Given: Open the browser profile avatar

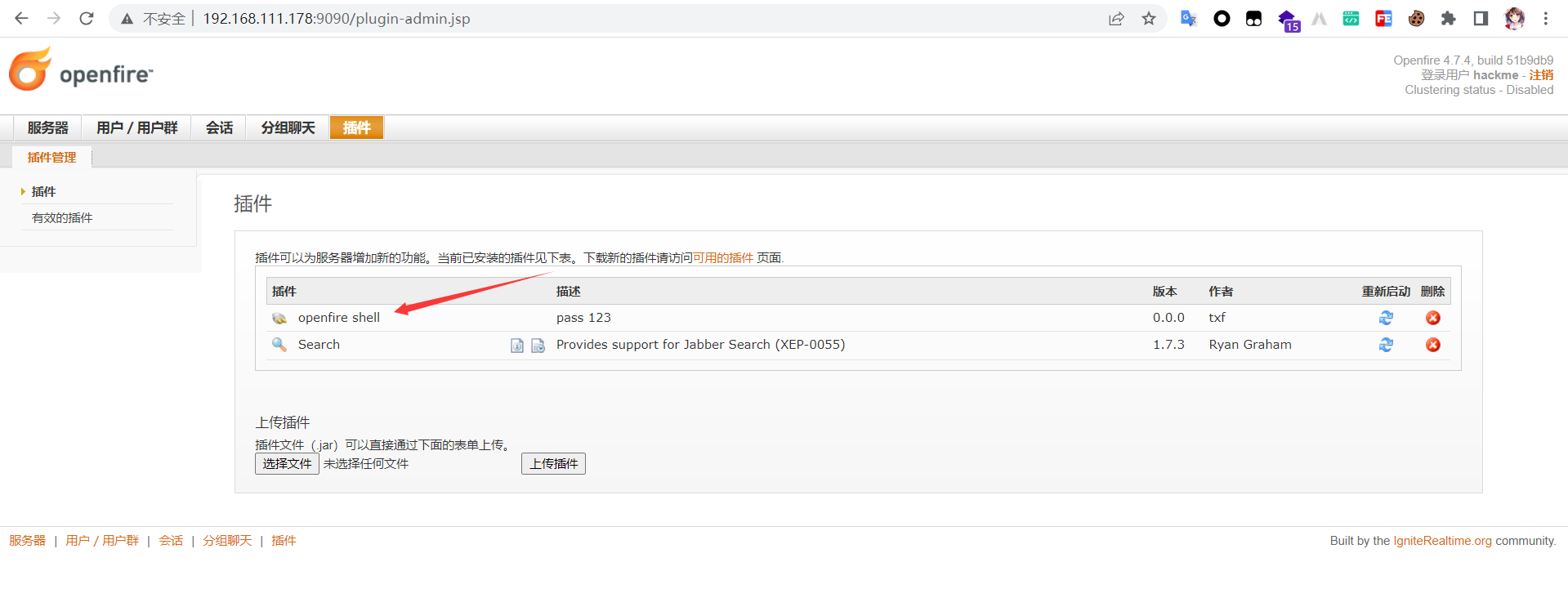Looking at the screenshot, I should pos(1514,18).
